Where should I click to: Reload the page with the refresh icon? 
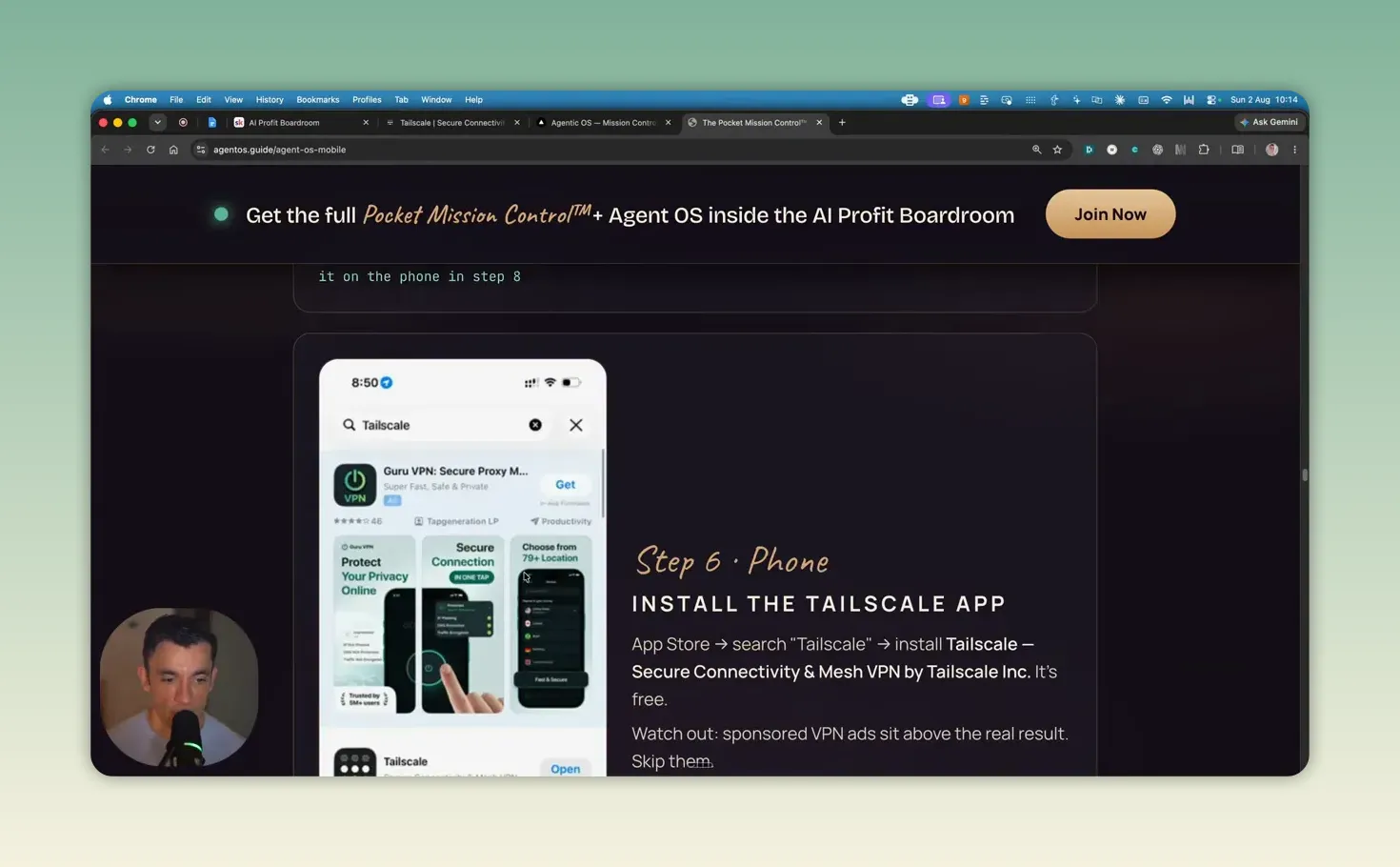(x=150, y=150)
